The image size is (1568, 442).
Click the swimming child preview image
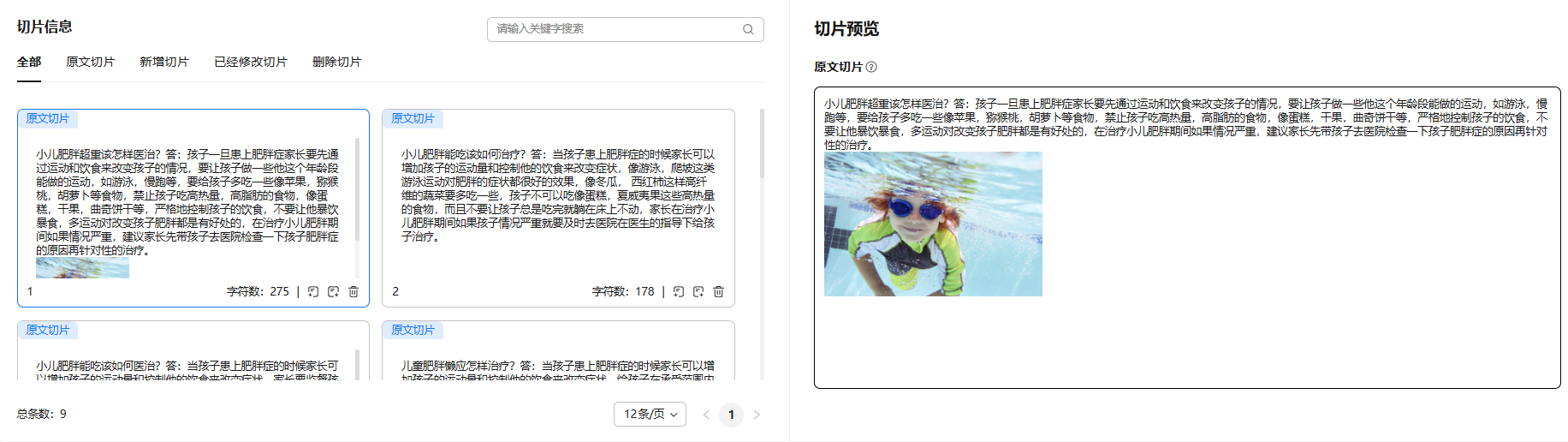click(x=933, y=224)
